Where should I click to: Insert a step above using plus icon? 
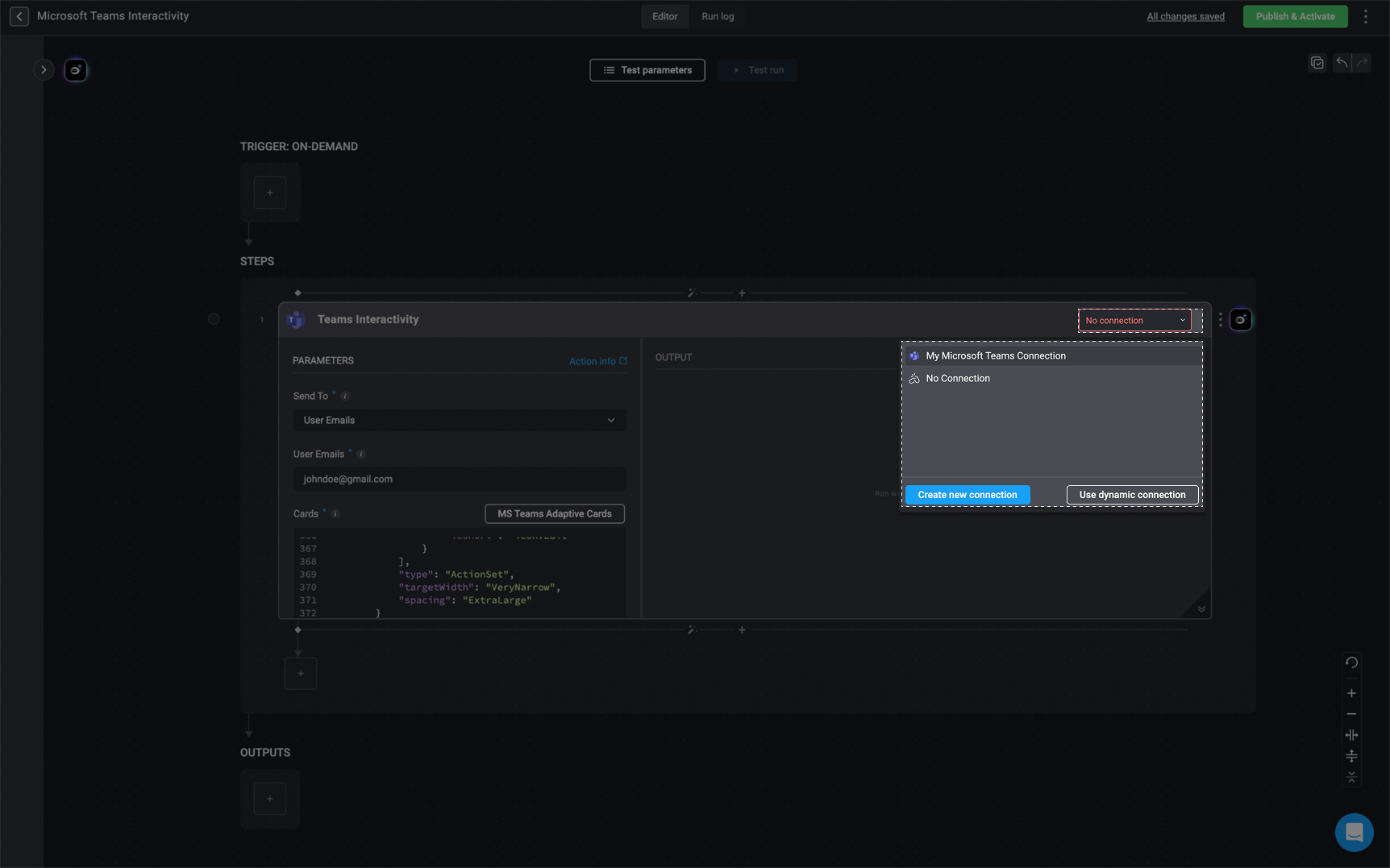[742, 293]
